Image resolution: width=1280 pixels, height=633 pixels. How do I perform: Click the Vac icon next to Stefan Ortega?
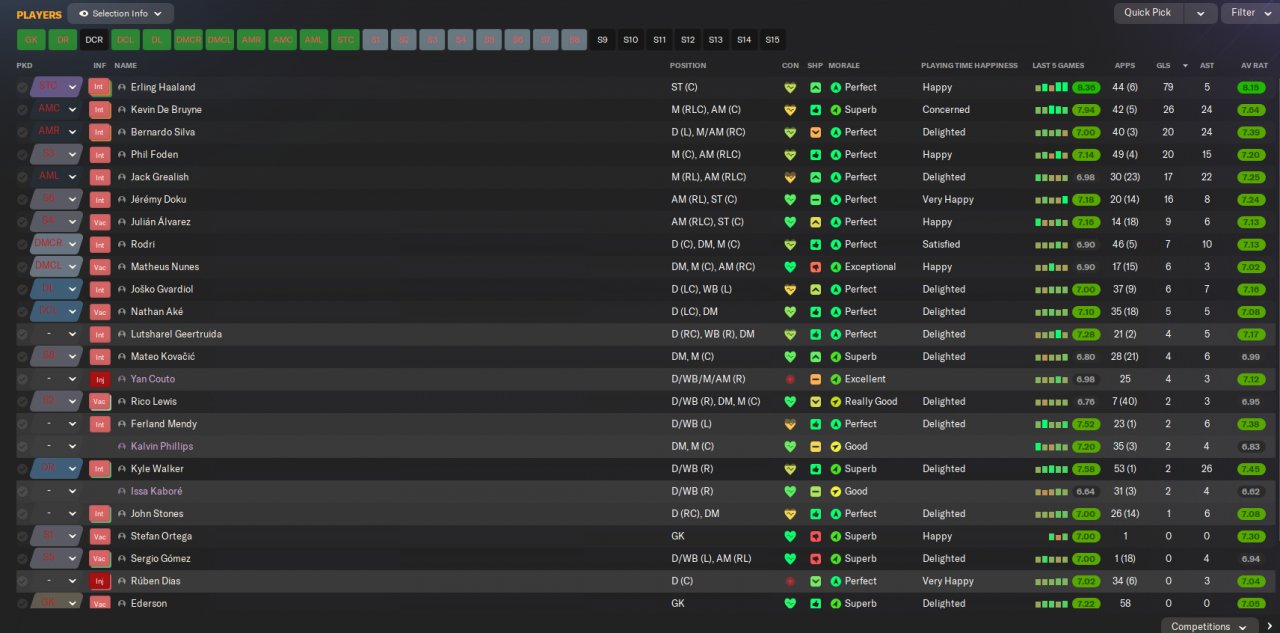pyautogui.click(x=99, y=536)
